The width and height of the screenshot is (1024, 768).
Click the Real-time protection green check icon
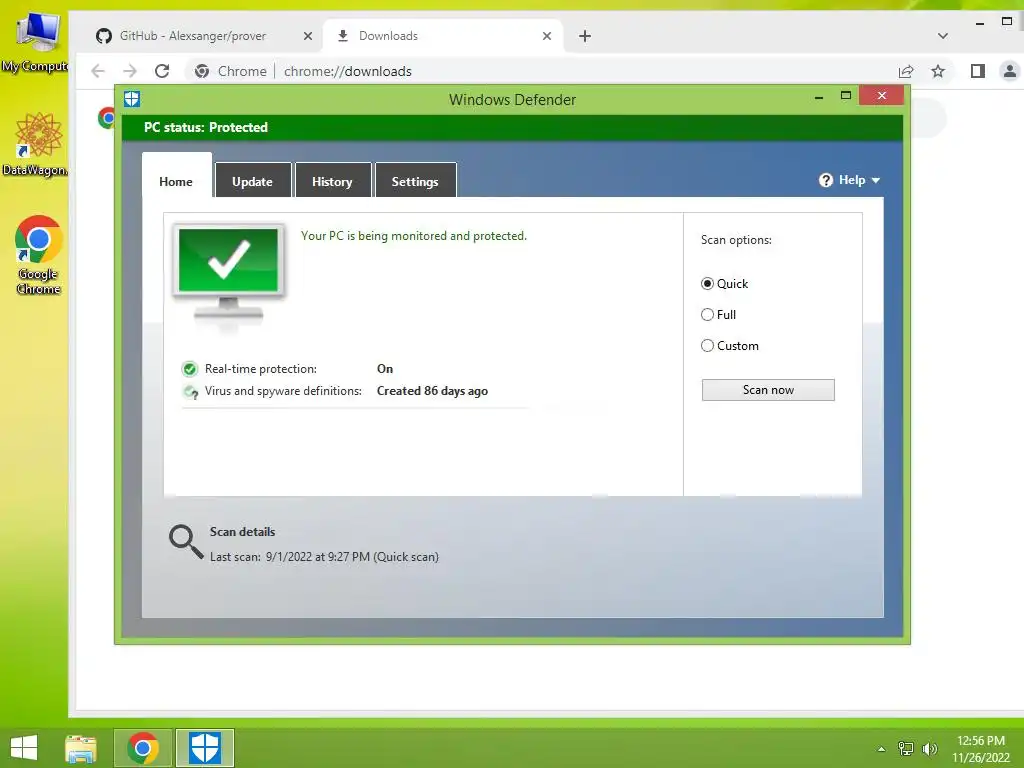[189, 369]
